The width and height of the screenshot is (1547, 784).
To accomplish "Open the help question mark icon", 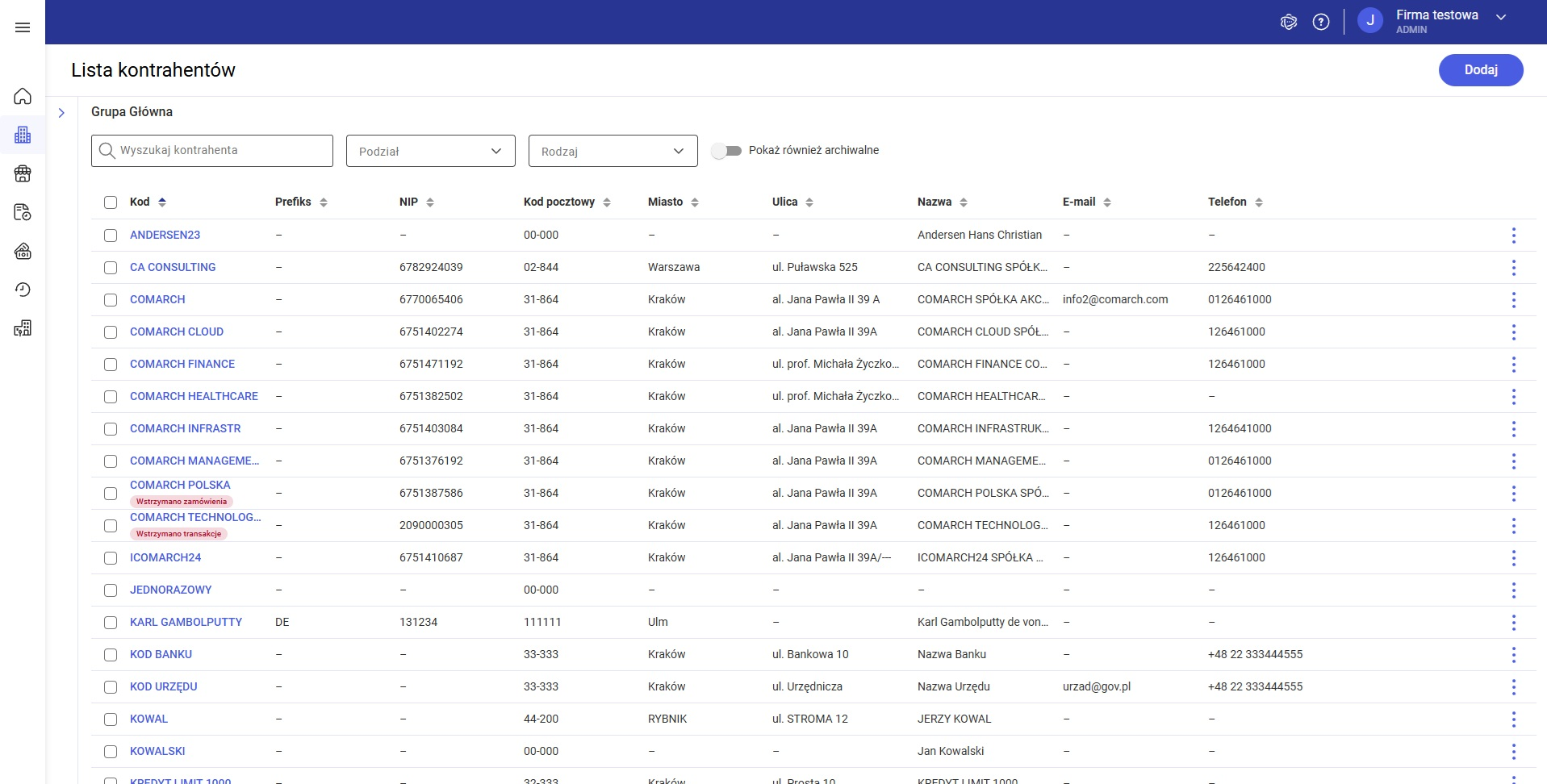I will (1320, 22).
